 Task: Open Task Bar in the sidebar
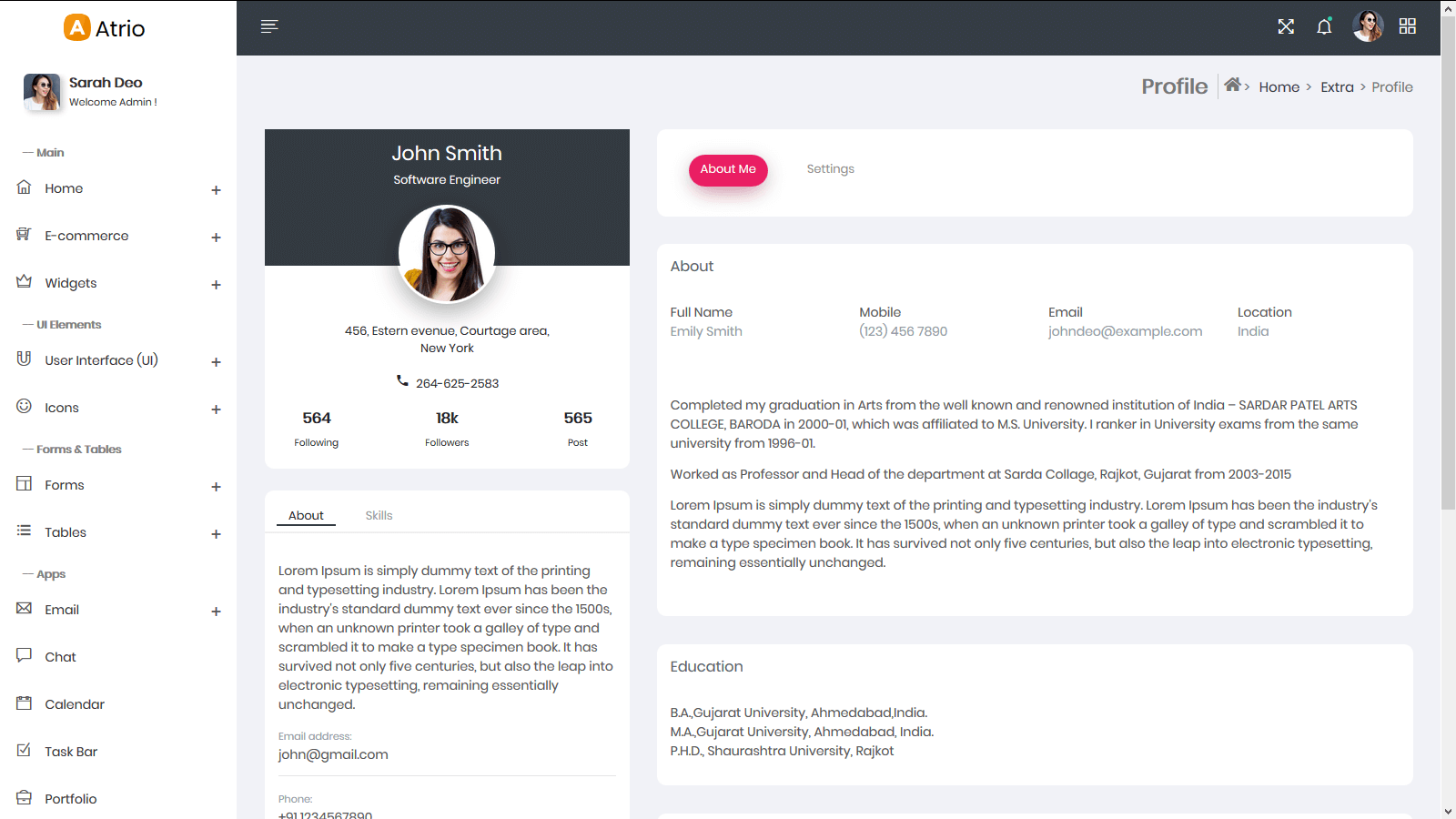point(71,752)
